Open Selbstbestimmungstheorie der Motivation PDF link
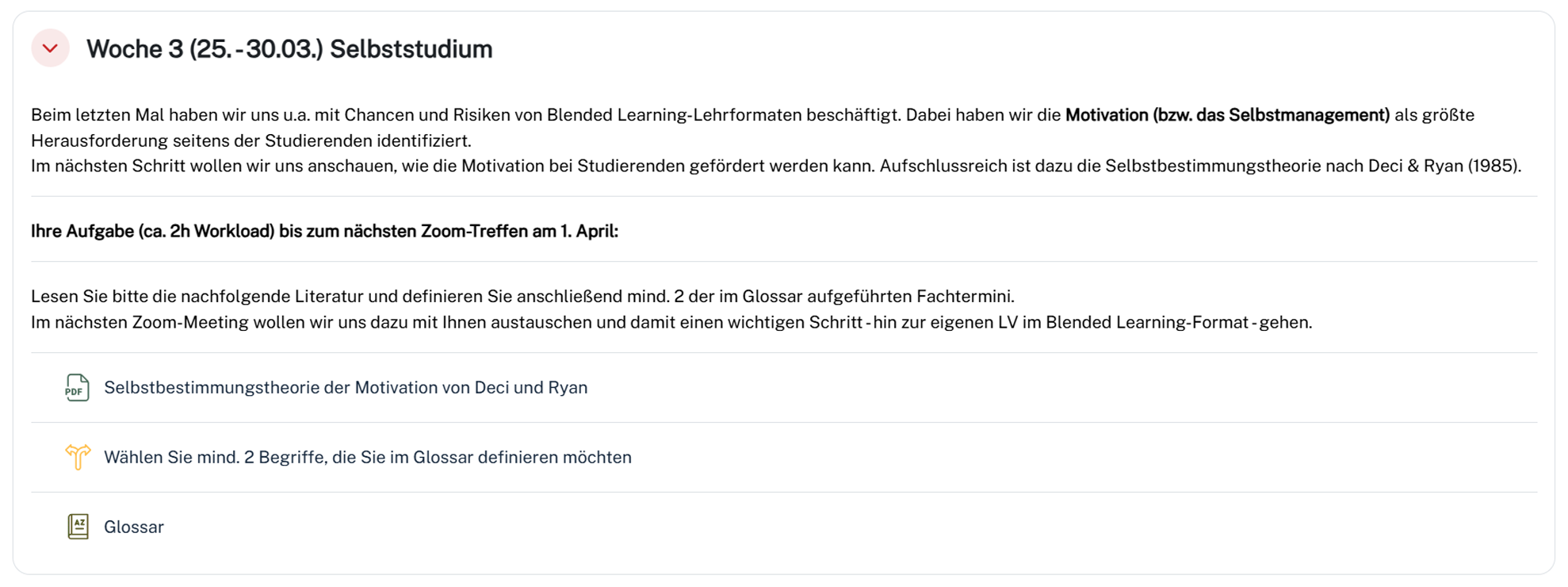 pyautogui.click(x=346, y=387)
